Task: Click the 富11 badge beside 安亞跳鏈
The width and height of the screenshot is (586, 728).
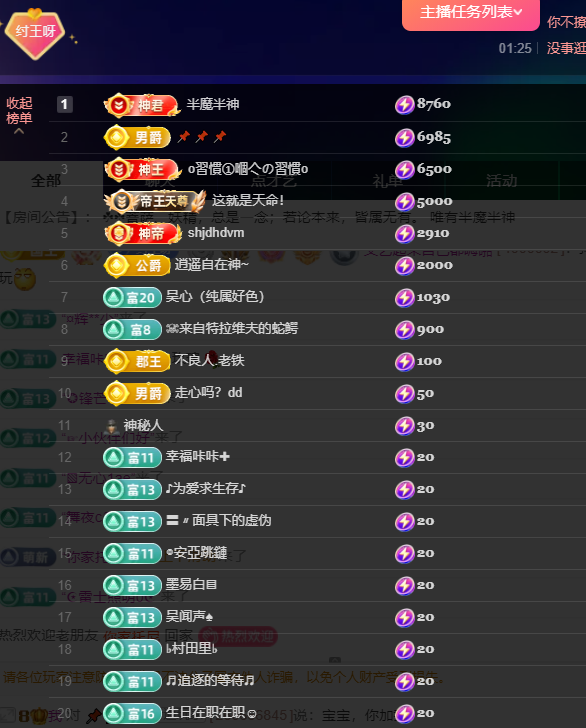Action: tap(132, 554)
